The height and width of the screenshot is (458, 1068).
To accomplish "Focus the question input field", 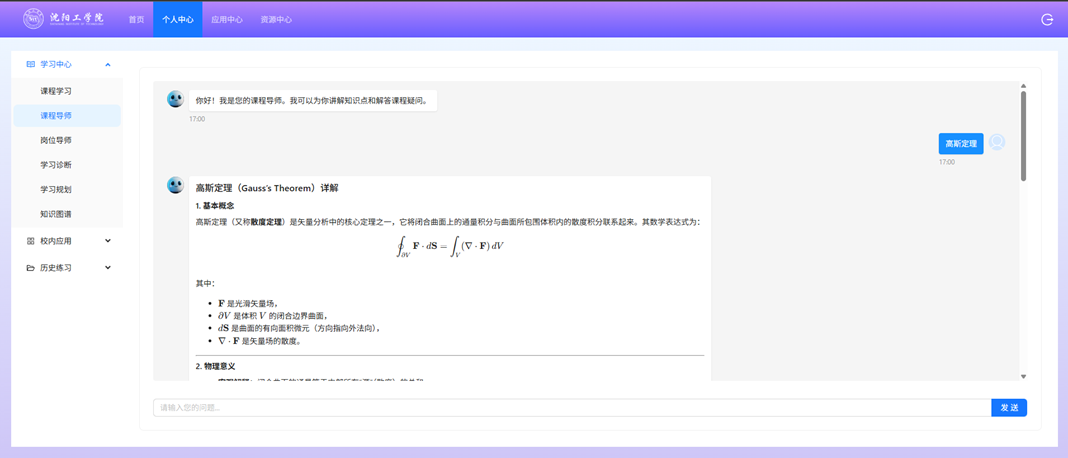I will [x=571, y=408].
